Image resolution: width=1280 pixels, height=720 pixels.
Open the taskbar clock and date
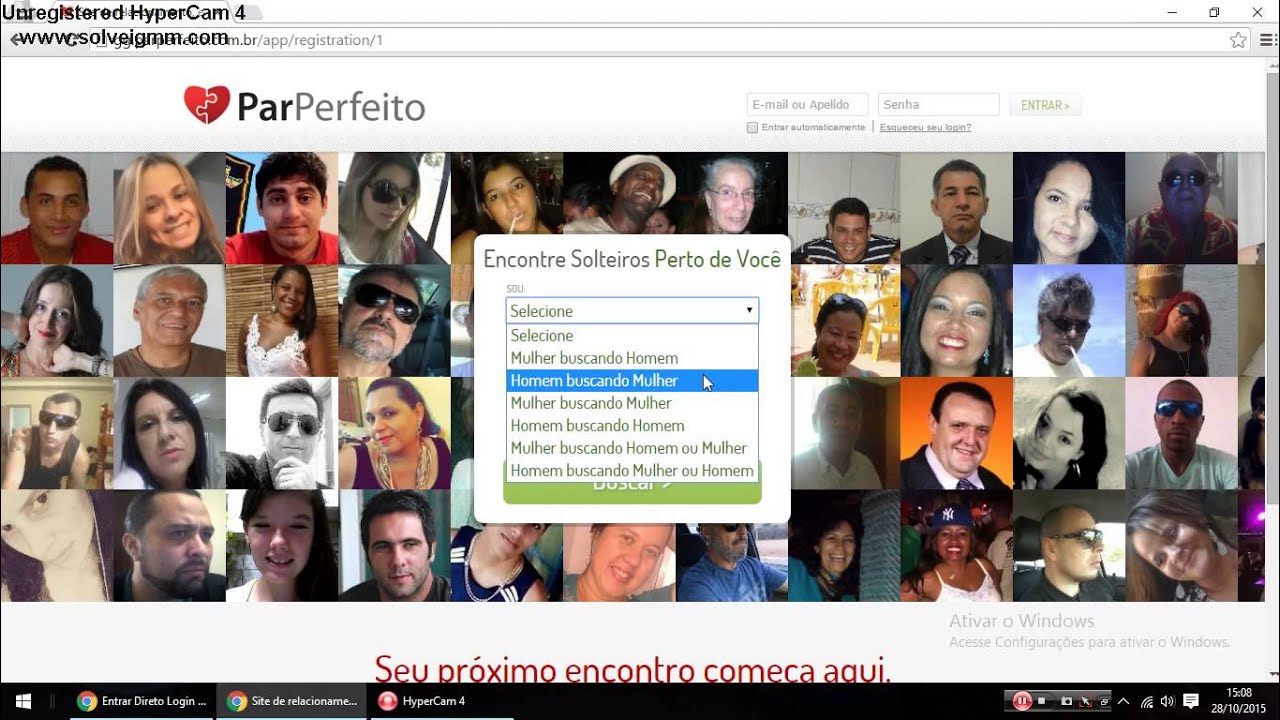1239,700
